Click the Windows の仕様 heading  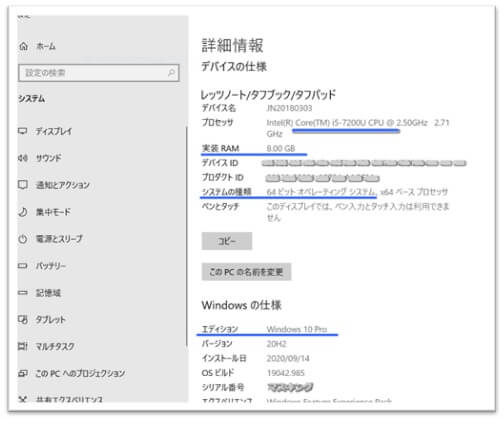[241, 305]
